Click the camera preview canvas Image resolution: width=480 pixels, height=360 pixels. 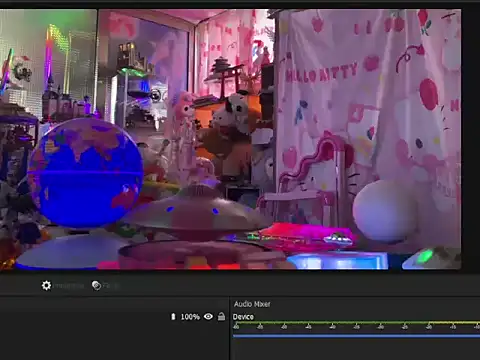coord(230,139)
